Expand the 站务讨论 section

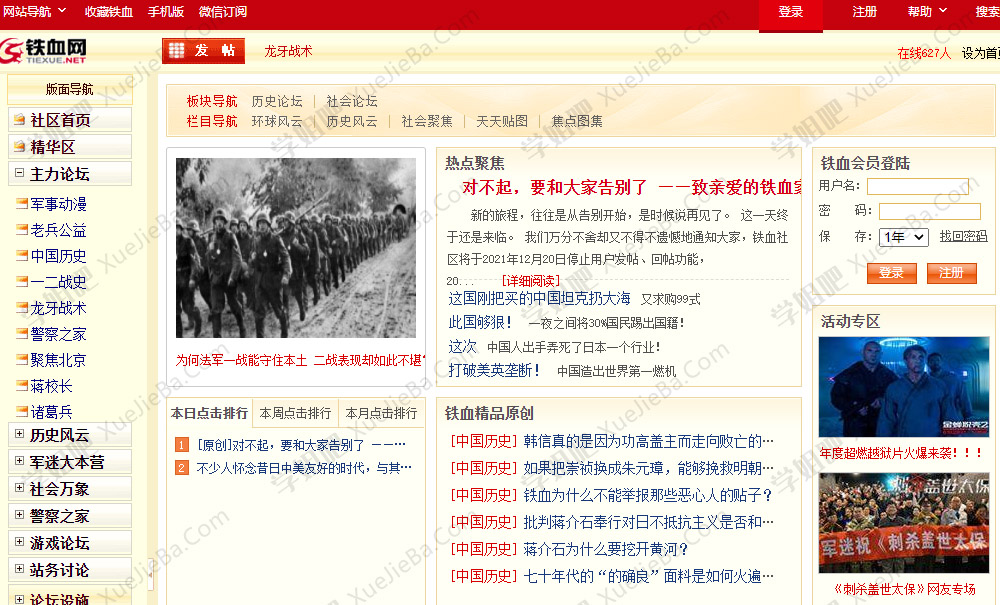click(19, 569)
